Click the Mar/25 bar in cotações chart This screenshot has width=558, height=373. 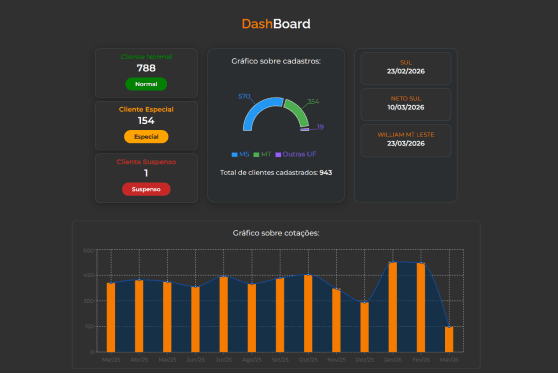(x=111, y=317)
